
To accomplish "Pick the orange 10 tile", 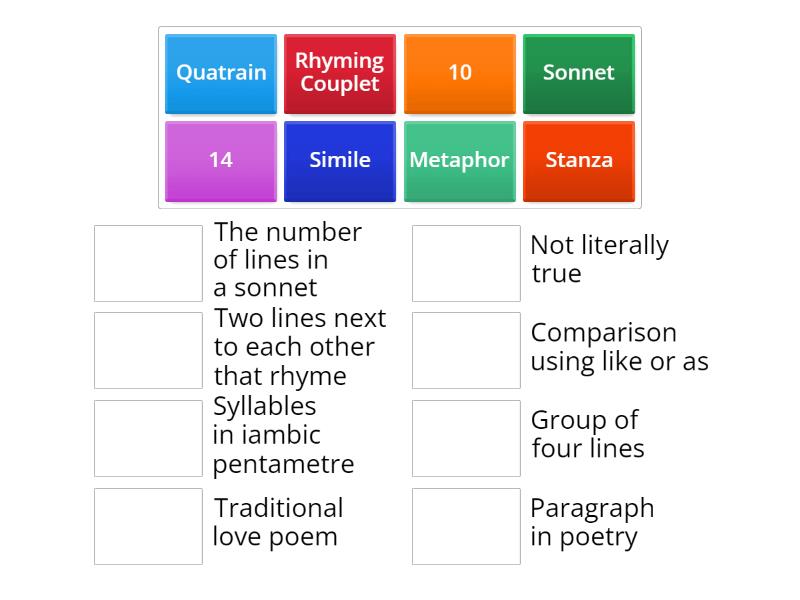I will click(460, 73).
